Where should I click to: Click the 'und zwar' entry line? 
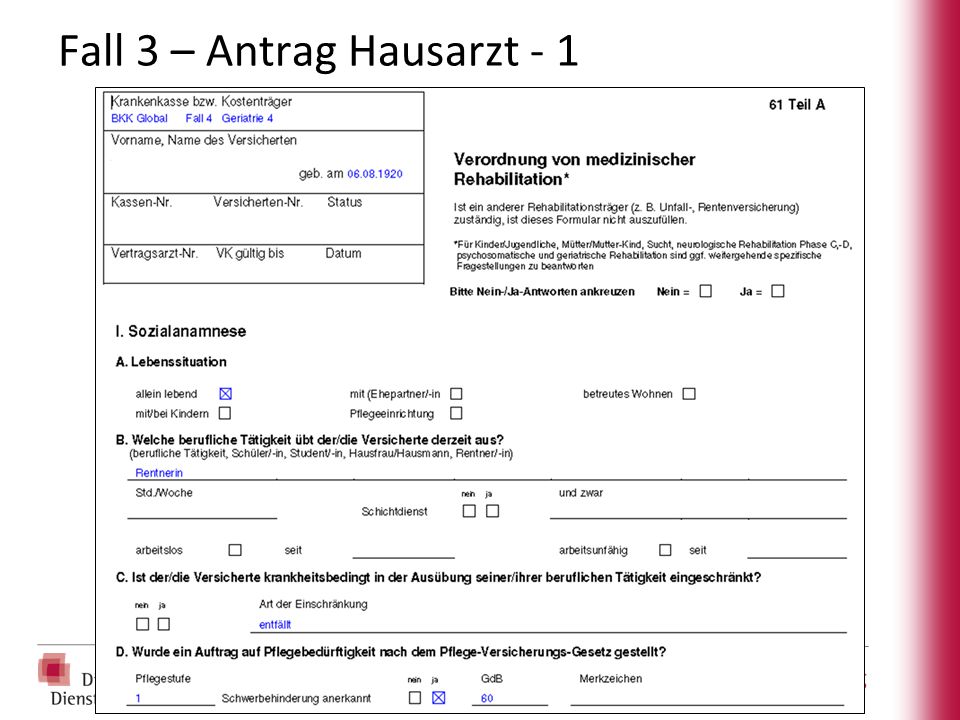click(699, 511)
